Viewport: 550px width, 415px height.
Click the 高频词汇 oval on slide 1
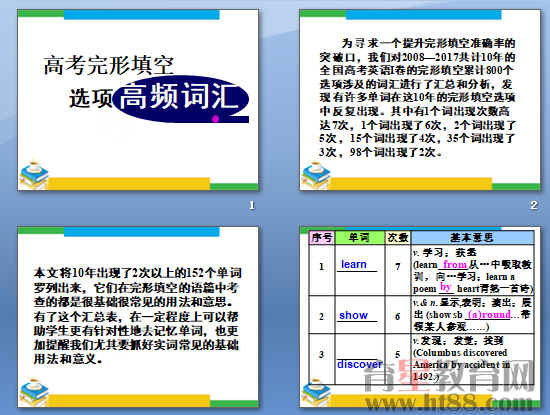tap(181, 99)
